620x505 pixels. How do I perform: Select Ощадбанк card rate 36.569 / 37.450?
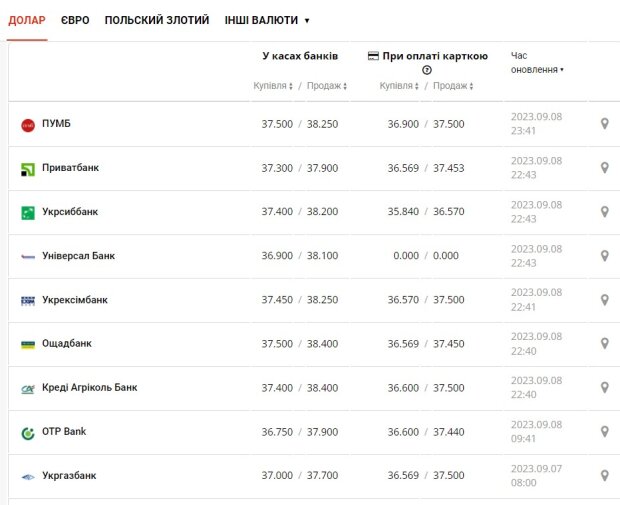(x=426, y=344)
